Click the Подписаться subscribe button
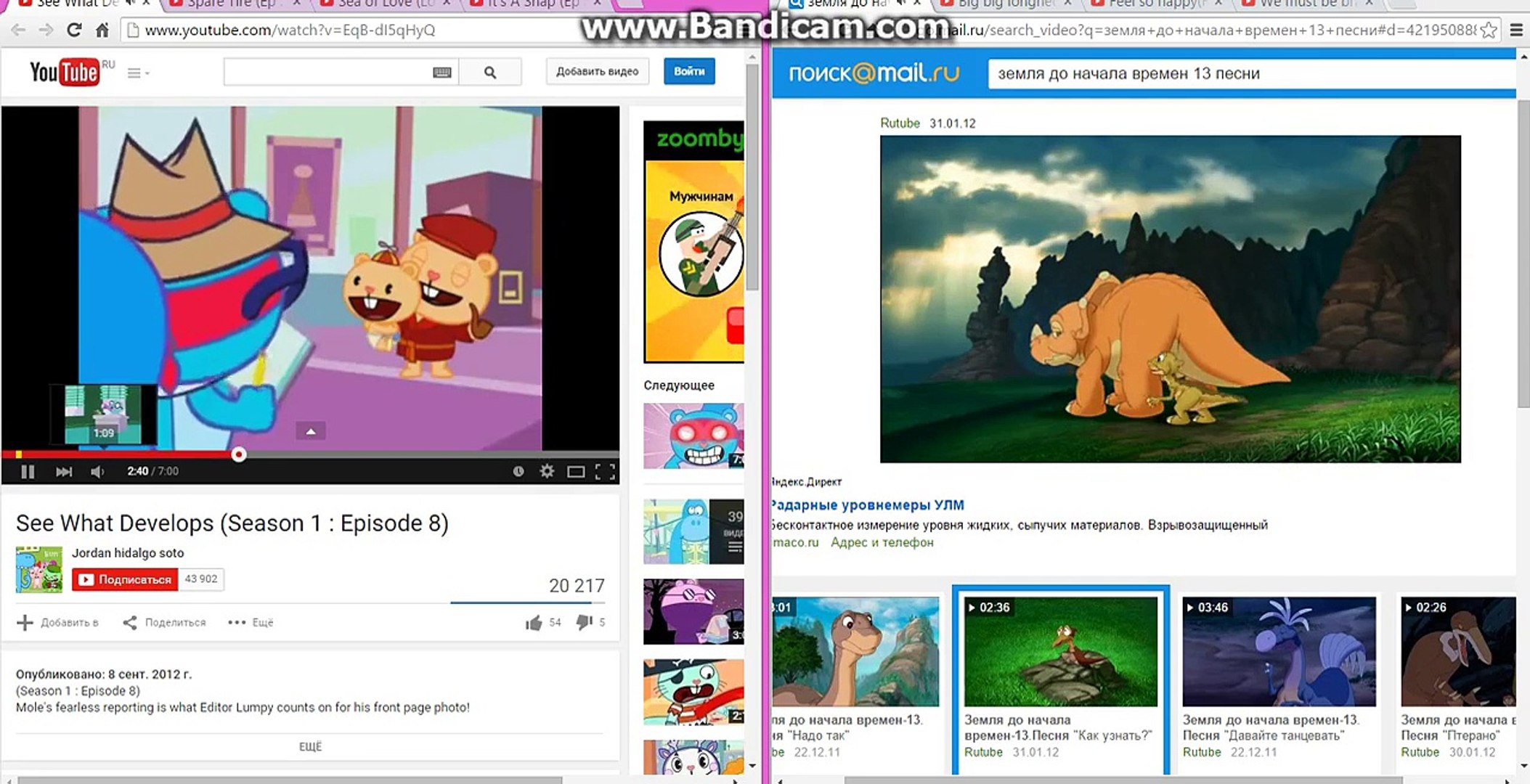The image size is (1530, 784). point(125,579)
